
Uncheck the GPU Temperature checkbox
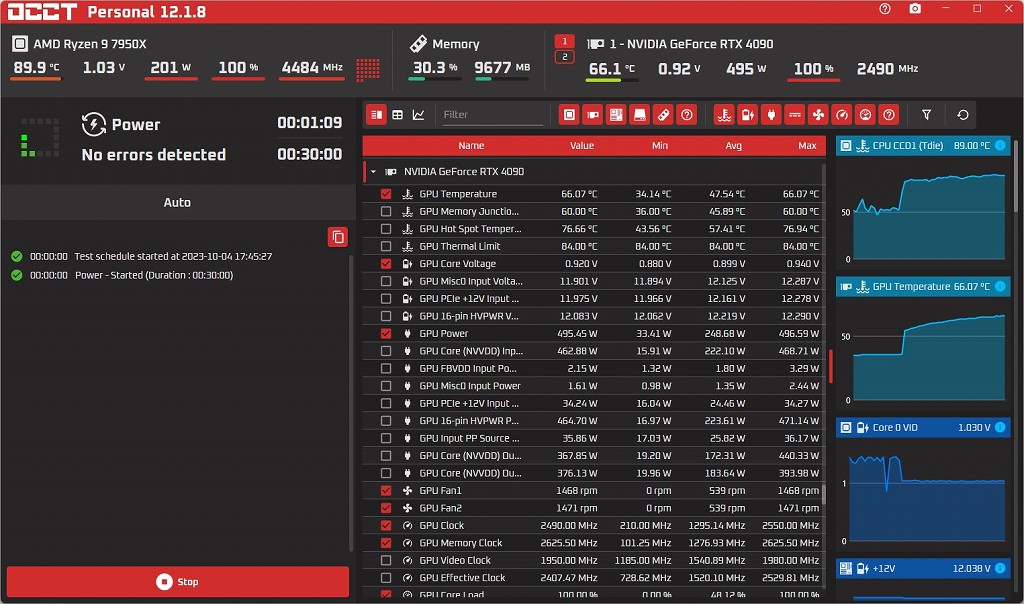pyautogui.click(x=386, y=194)
